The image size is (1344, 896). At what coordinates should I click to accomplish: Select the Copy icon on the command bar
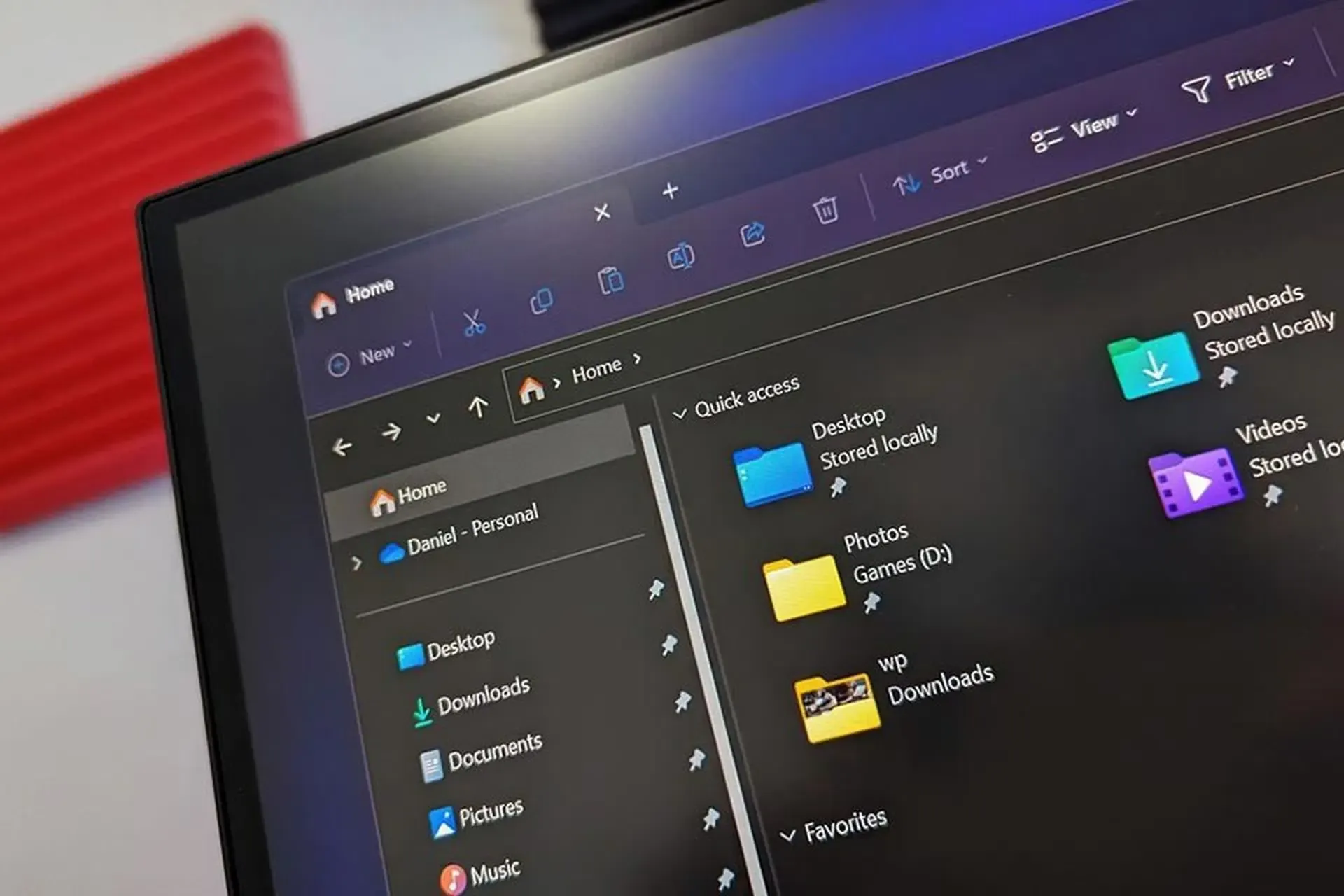point(540,301)
